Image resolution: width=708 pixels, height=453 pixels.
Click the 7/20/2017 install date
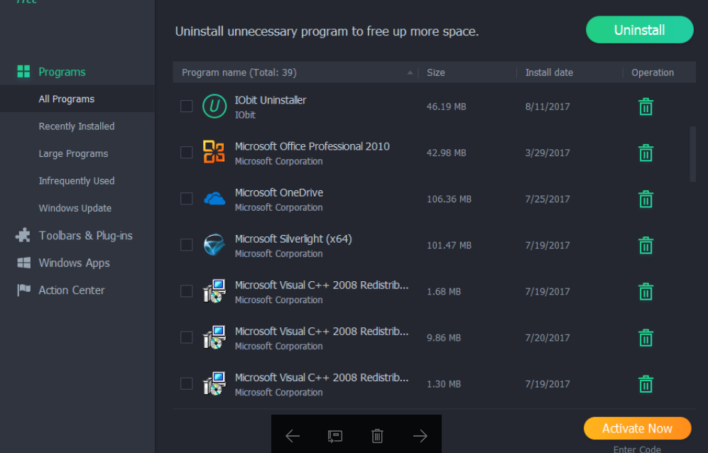(x=547, y=338)
